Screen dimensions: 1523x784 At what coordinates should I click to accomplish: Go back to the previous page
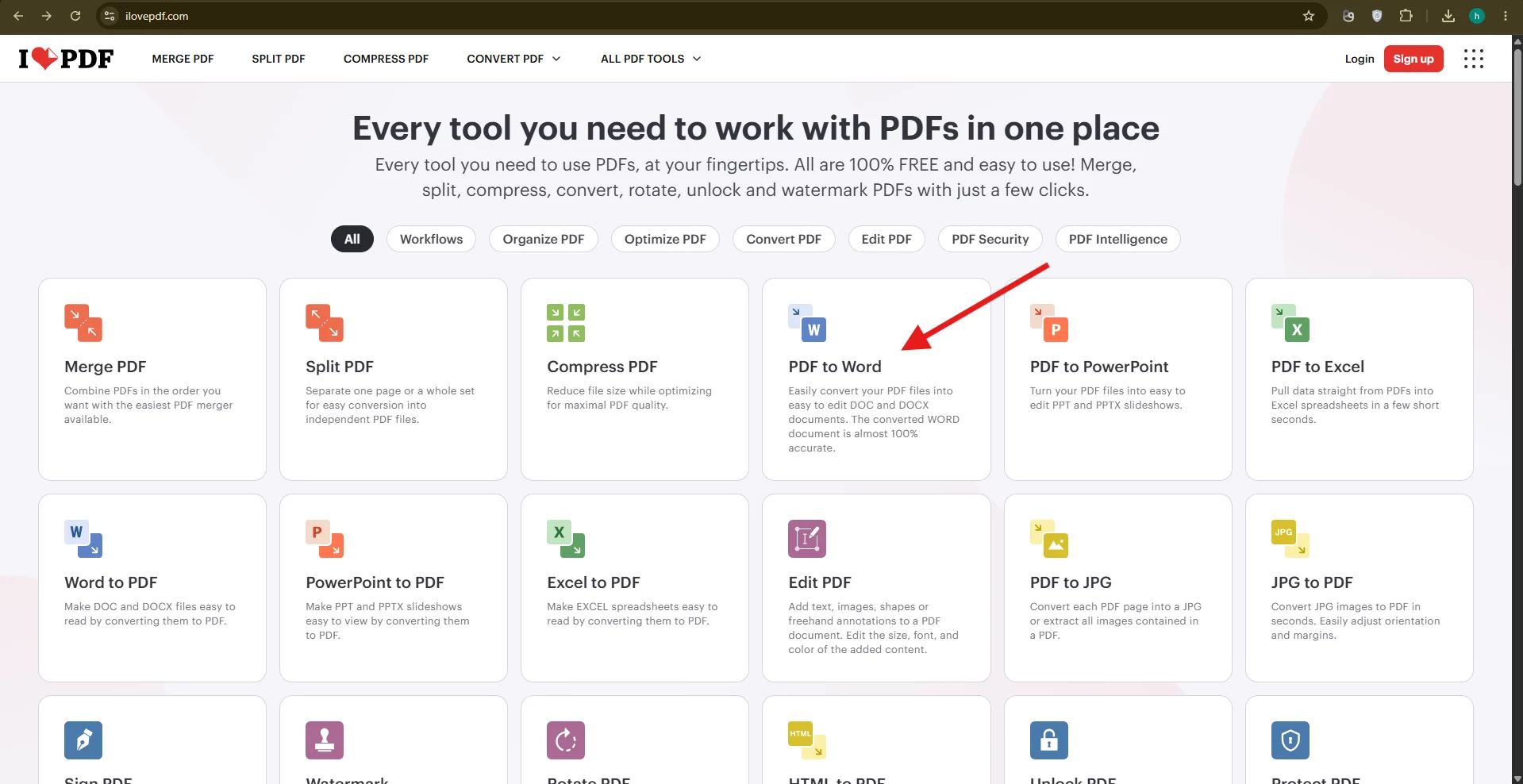coord(18,16)
